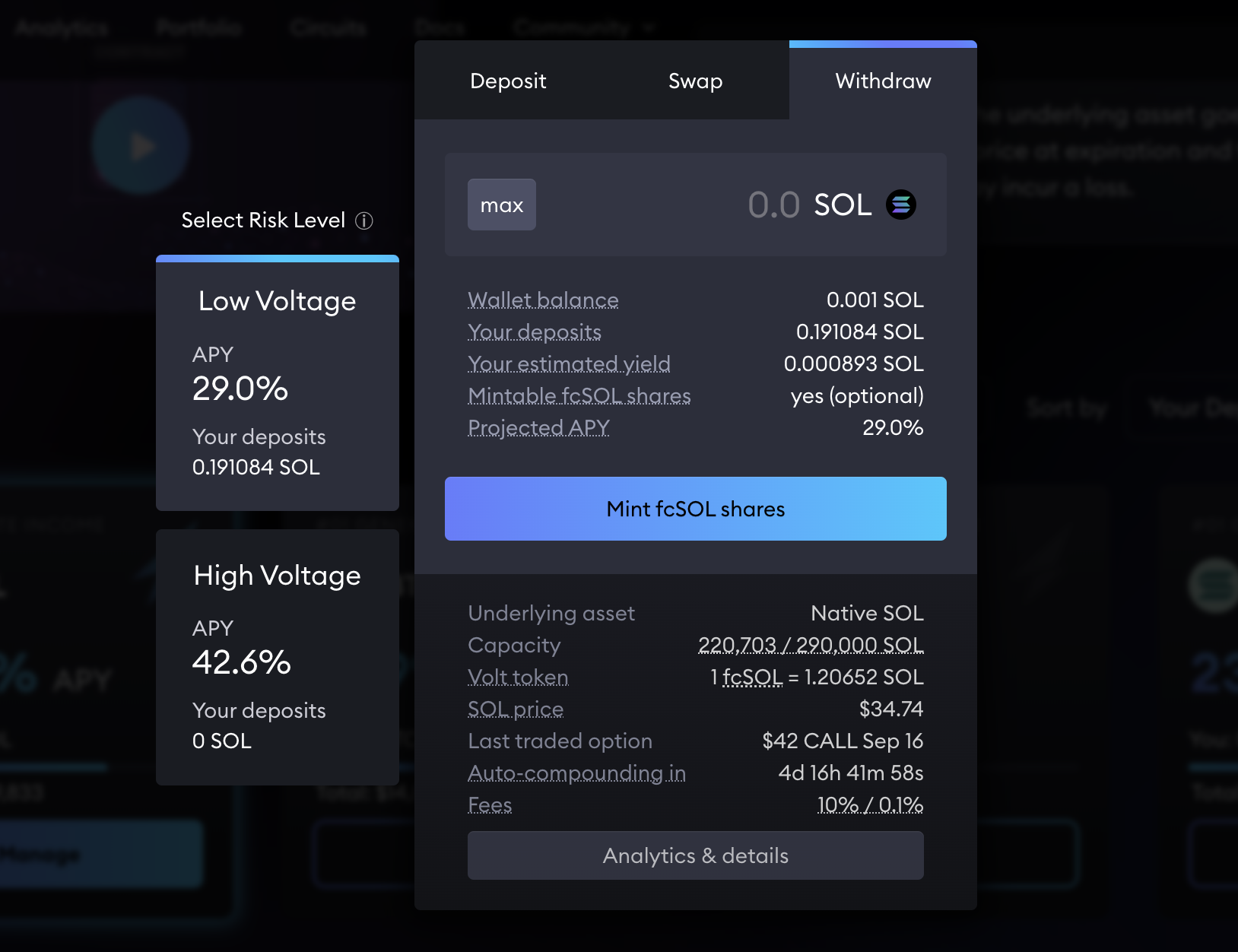This screenshot has height=952, width=1238.
Task: Click the capacity value 220,703 / 290,000 SOL
Action: [x=811, y=645]
